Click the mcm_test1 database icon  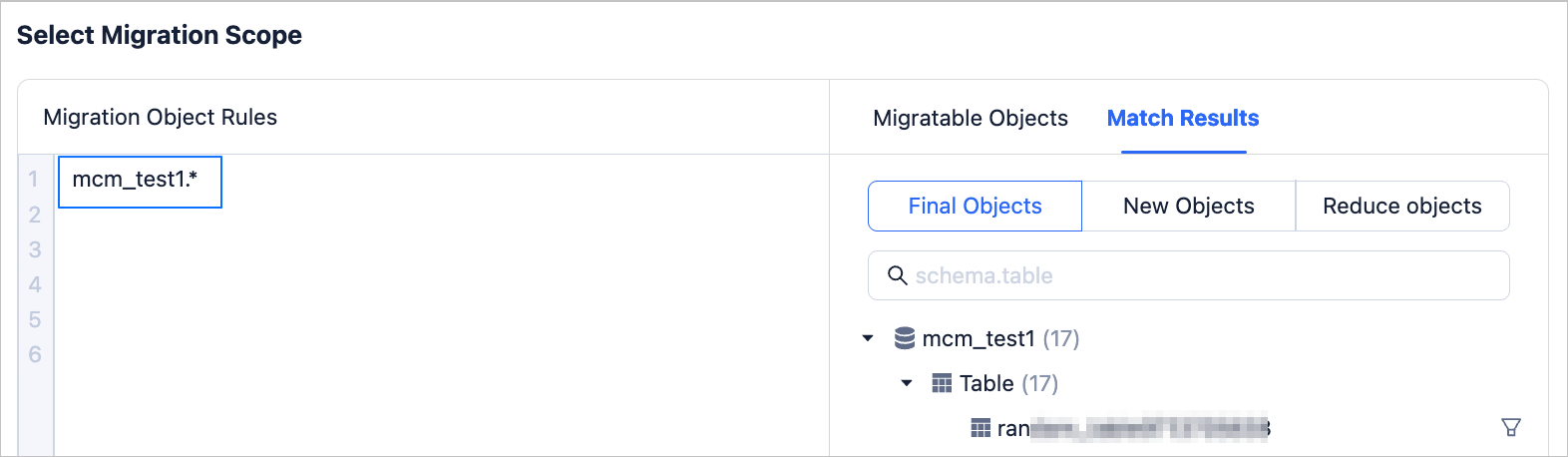[x=905, y=338]
